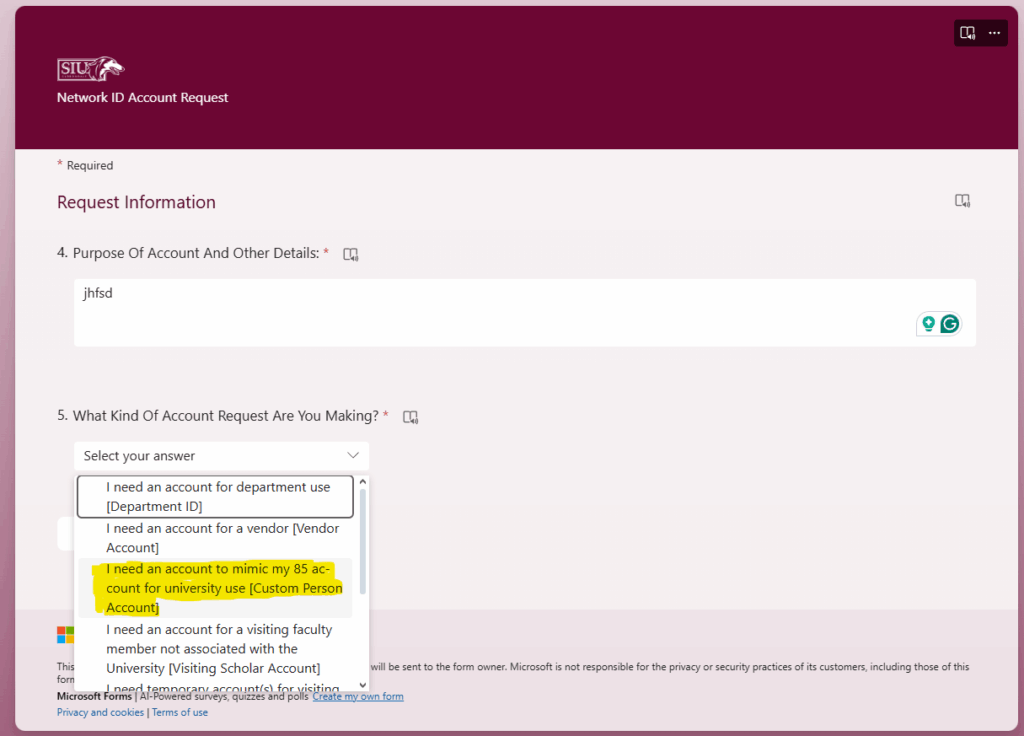Open Immersive Reader in the form header
Screen dimensions: 1024x736
click(x=967, y=33)
